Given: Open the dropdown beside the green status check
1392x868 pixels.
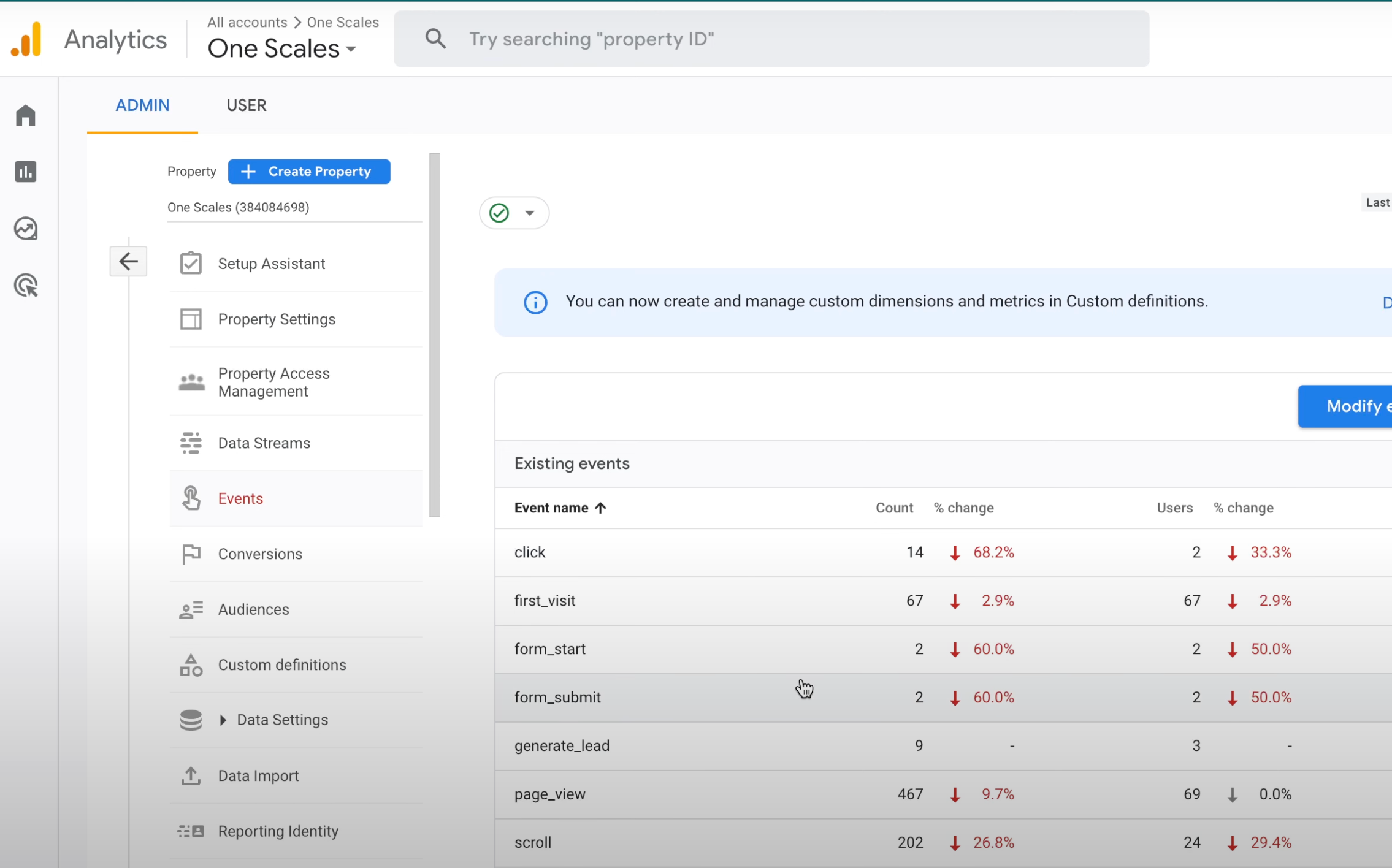Looking at the screenshot, I should click(x=530, y=213).
